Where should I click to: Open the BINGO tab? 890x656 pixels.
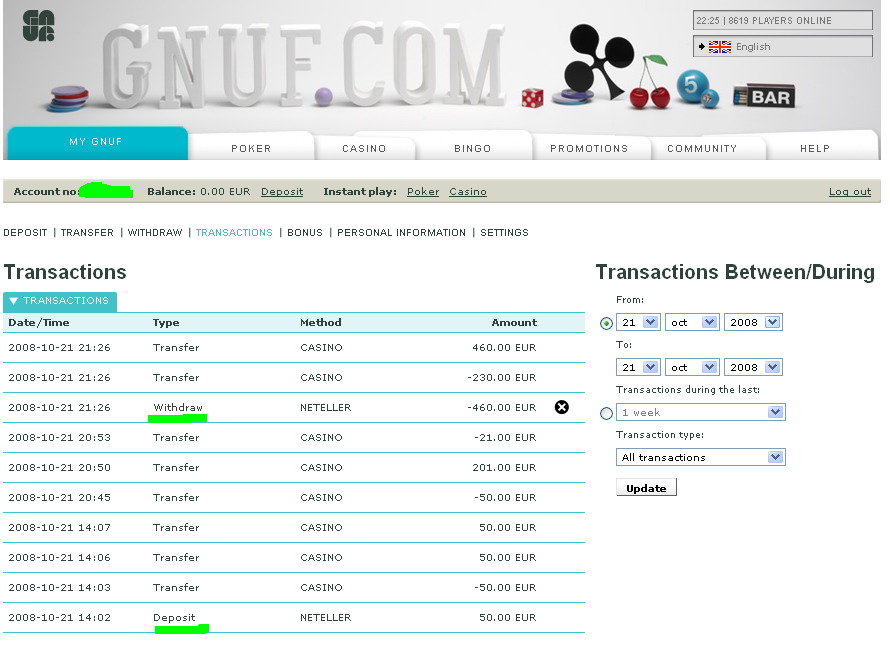[x=472, y=148]
